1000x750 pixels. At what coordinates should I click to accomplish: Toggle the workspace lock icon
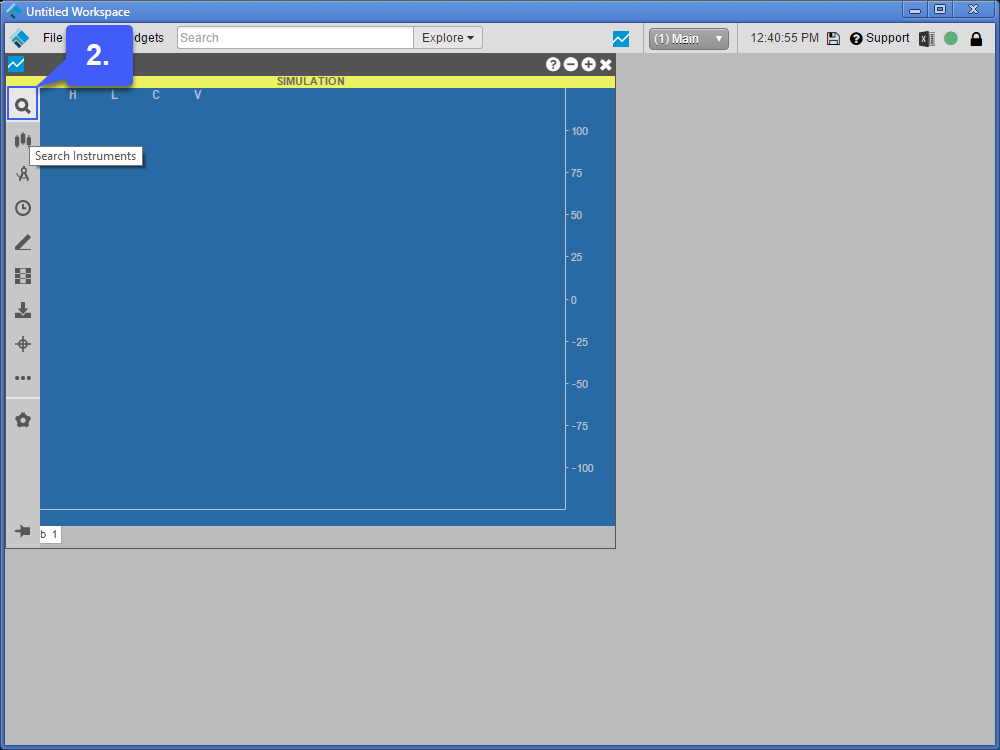click(x=976, y=39)
